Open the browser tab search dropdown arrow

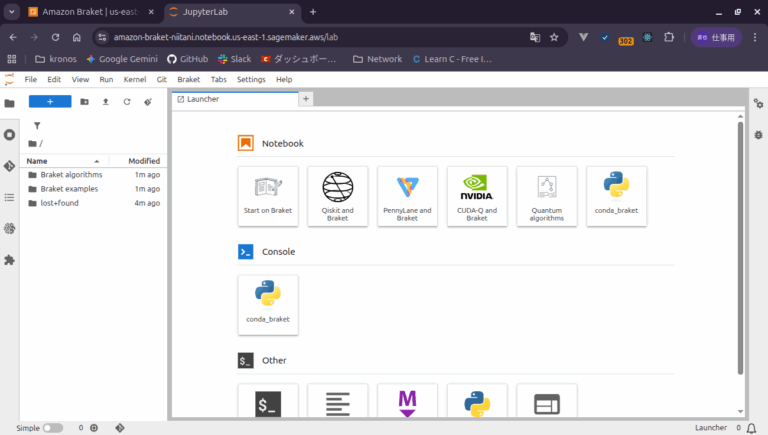click(12, 12)
